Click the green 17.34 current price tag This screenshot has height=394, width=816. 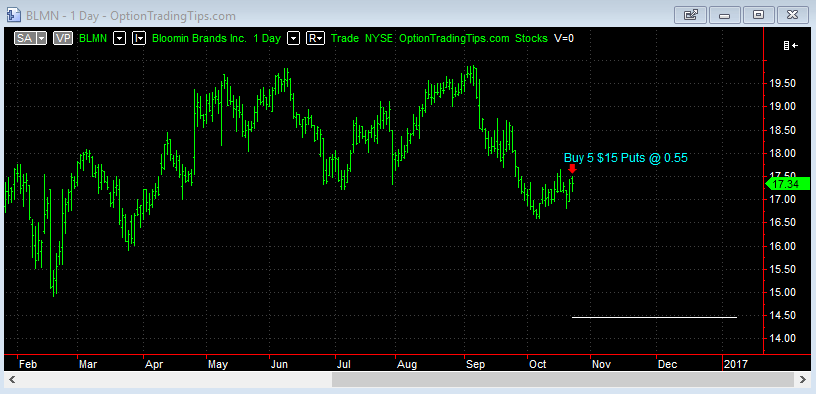(x=787, y=184)
